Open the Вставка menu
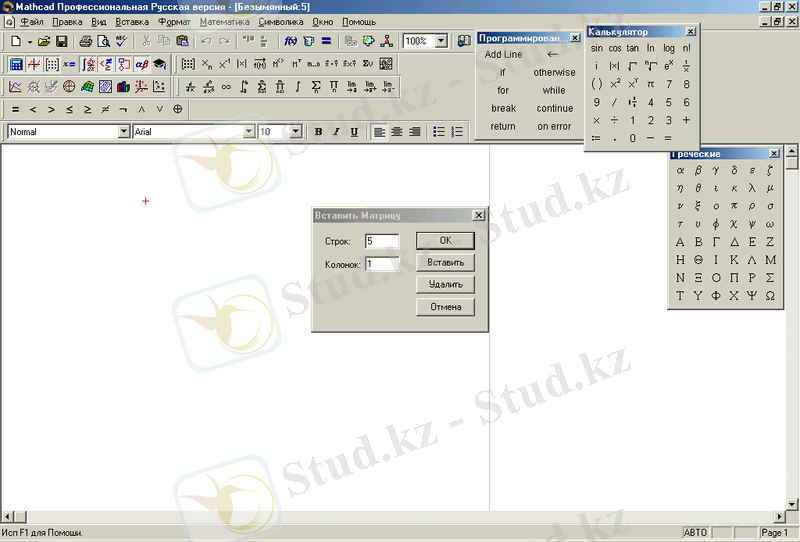Image resolution: width=800 pixels, height=542 pixels. click(132, 22)
